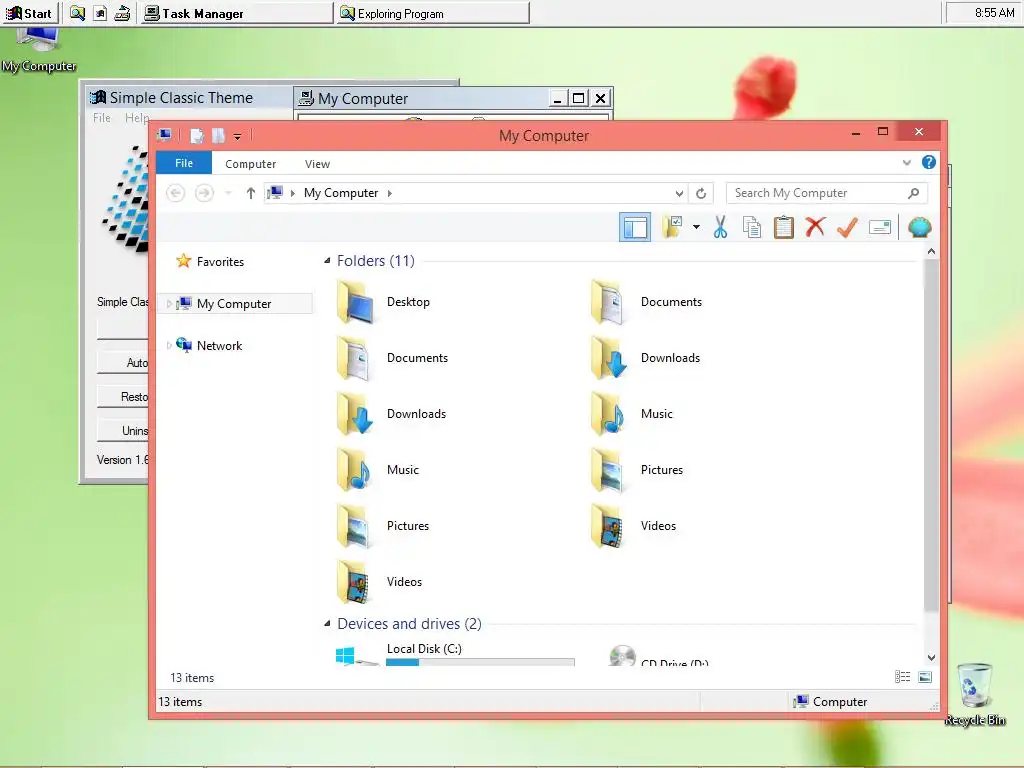
Task: Open the Task Manager taskbar button
Action: 236,13
